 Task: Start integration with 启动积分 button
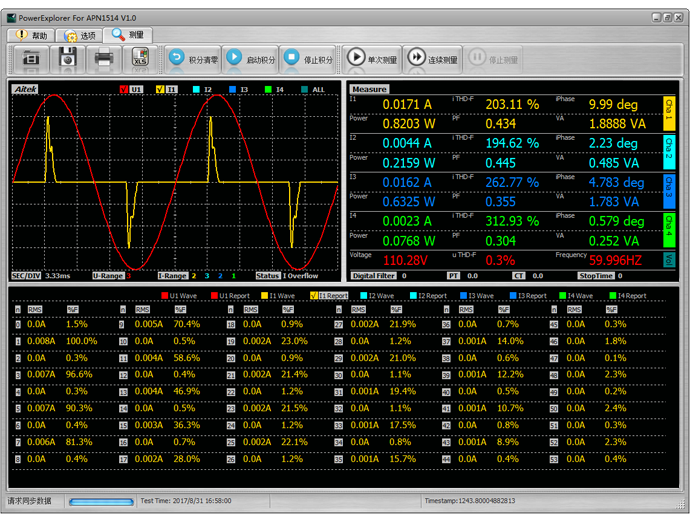249,59
